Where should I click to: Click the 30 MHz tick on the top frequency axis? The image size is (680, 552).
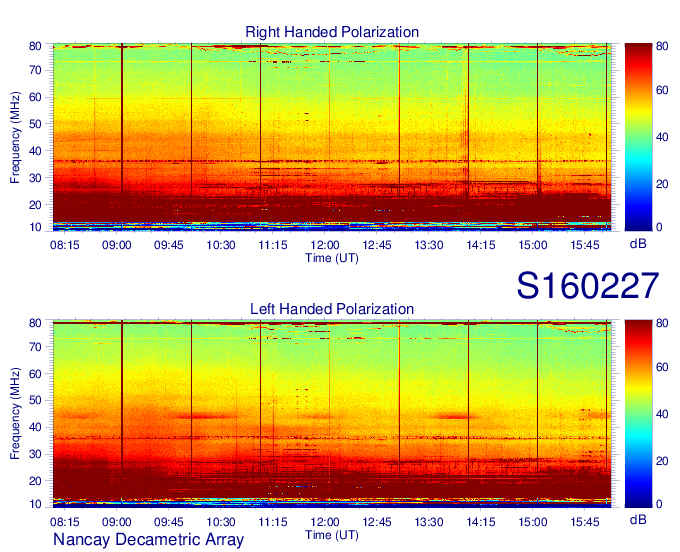click(x=35, y=178)
